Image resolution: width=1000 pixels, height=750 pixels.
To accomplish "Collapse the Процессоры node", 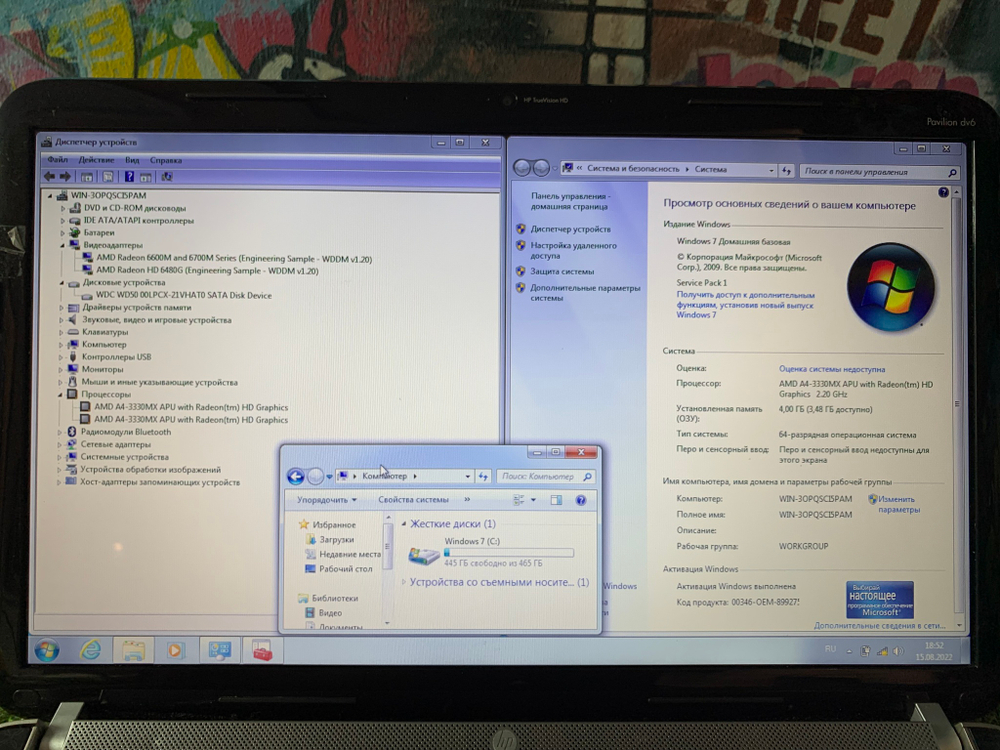I will 61,395.
